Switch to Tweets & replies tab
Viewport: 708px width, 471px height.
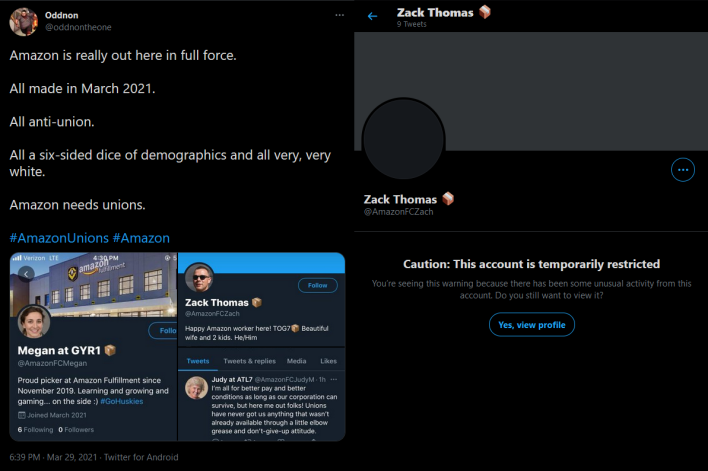coord(249,361)
